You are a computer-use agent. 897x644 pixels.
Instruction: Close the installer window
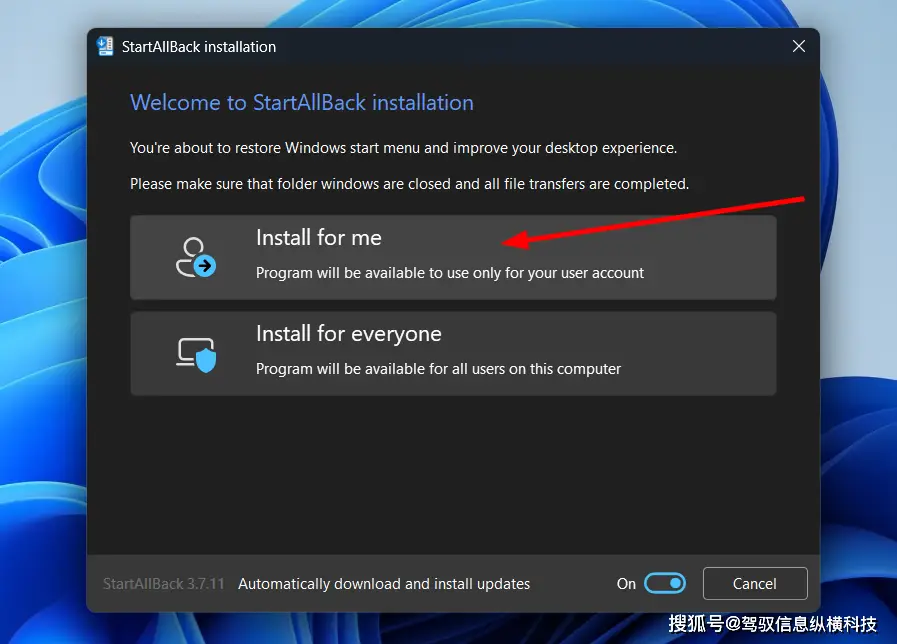(799, 46)
